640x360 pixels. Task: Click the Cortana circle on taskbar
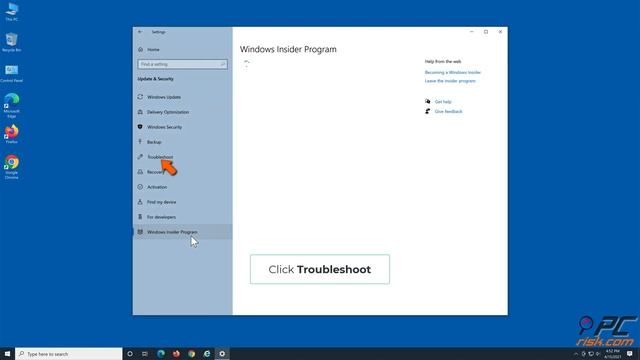click(x=130, y=353)
